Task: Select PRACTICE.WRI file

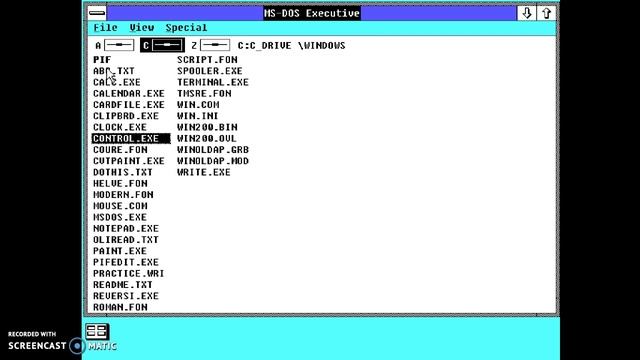Action: click(x=129, y=273)
